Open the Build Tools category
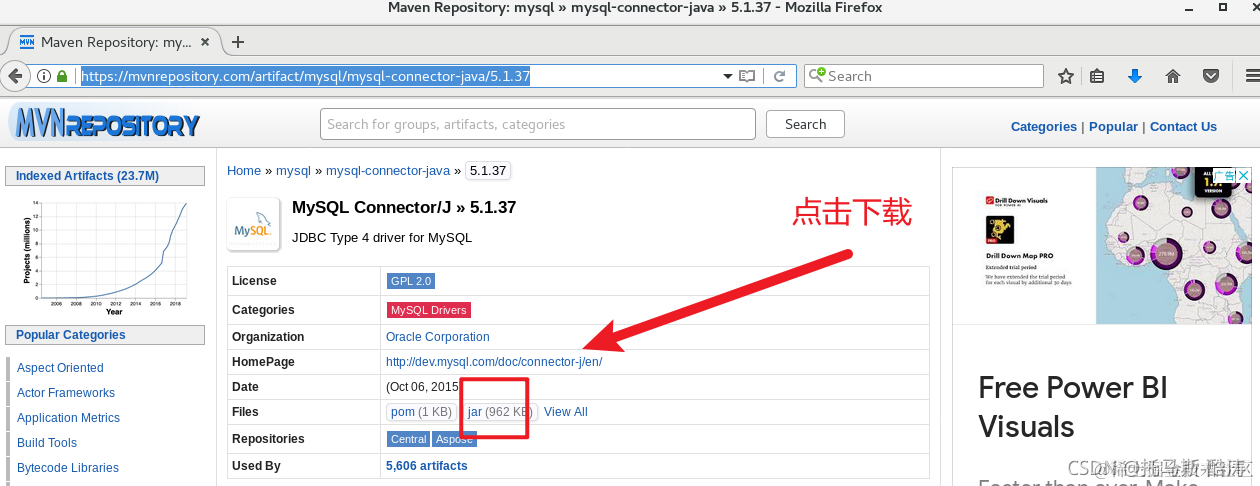The height and width of the screenshot is (486, 1260). 47,443
